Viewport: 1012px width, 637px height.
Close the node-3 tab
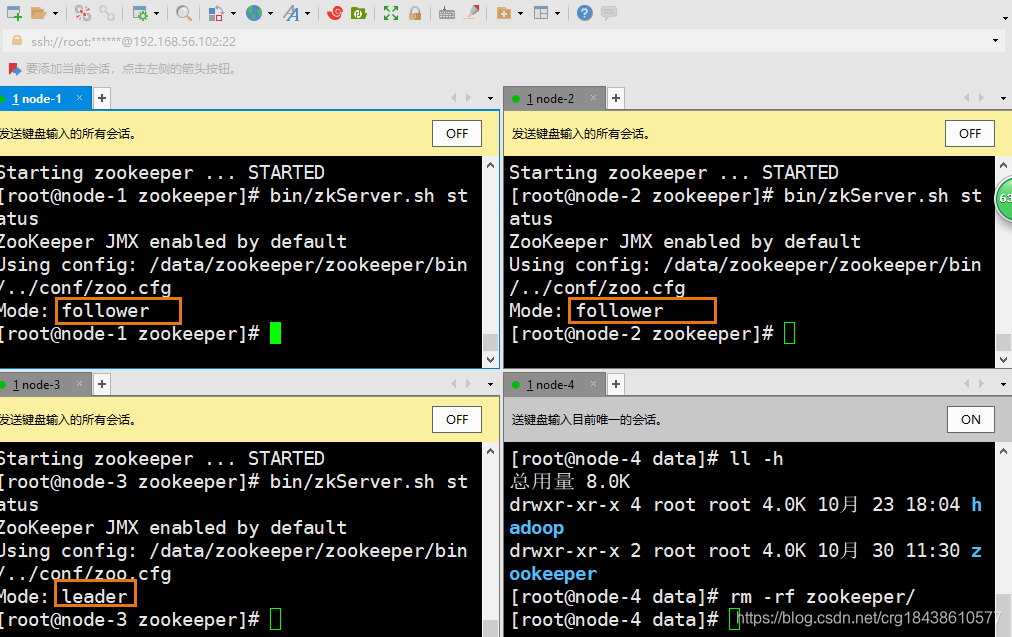click(79, 383)
